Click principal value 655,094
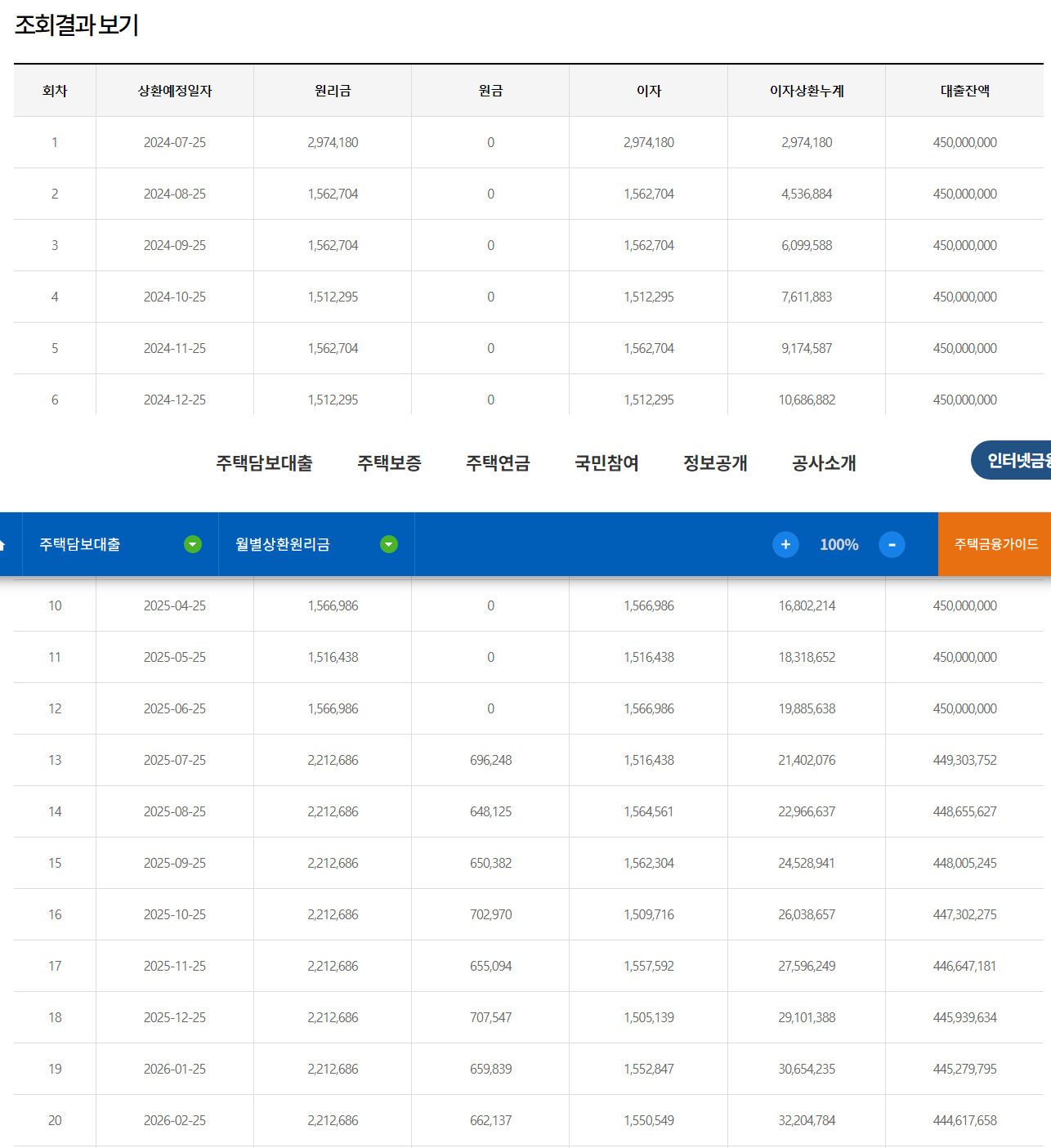 [490, 966]
